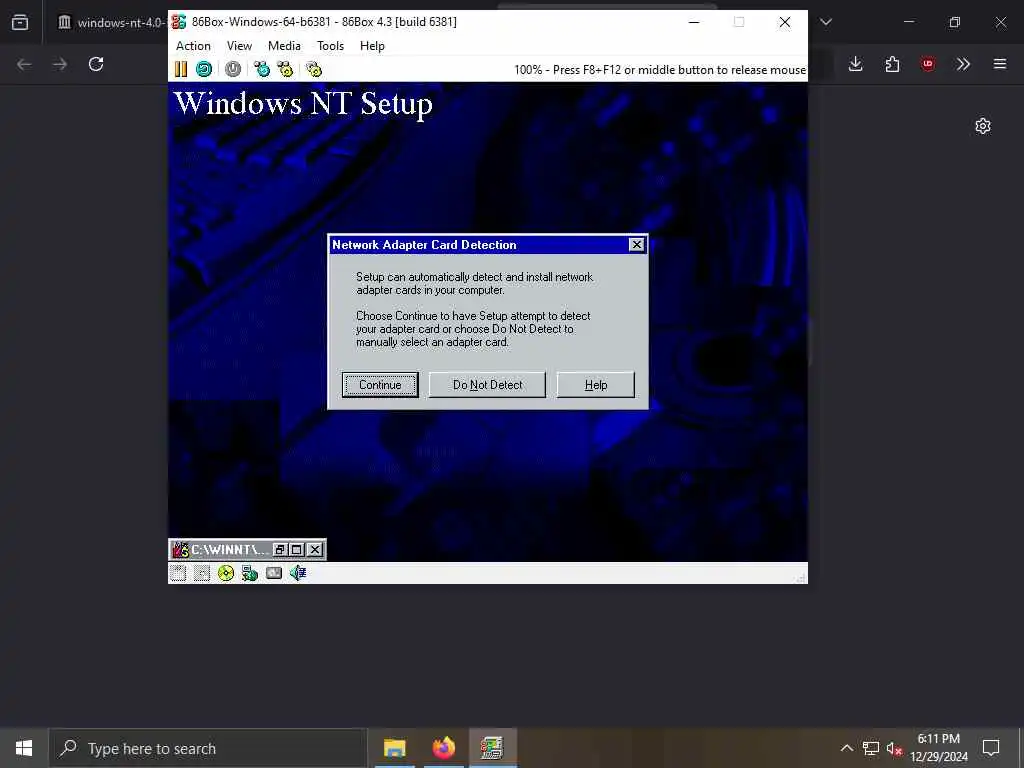Open Firefox from the taskbar
Screen dimensions: 1024x768
[x=443, y=748]
